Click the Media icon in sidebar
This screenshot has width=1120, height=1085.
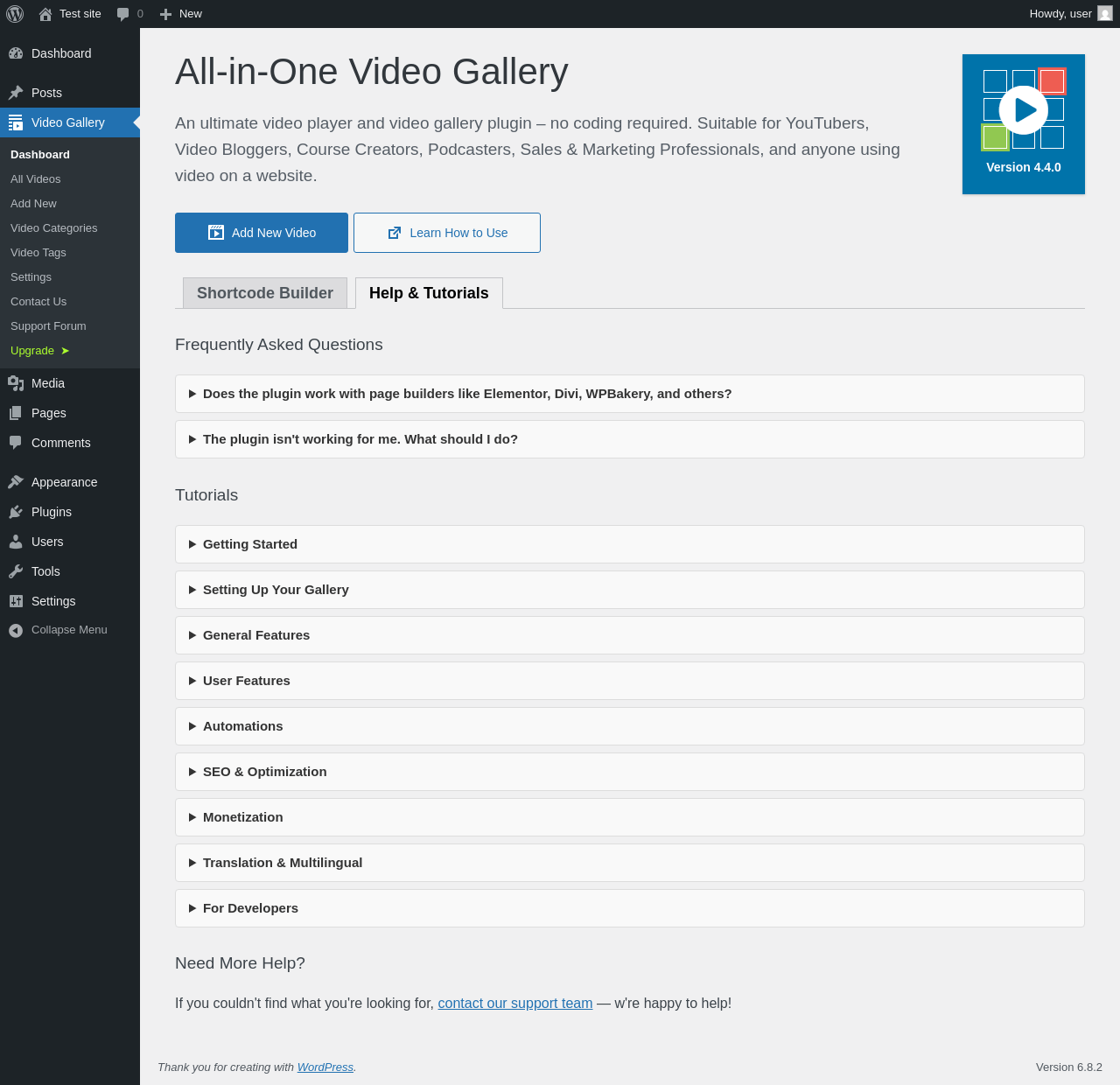(16, 383)
